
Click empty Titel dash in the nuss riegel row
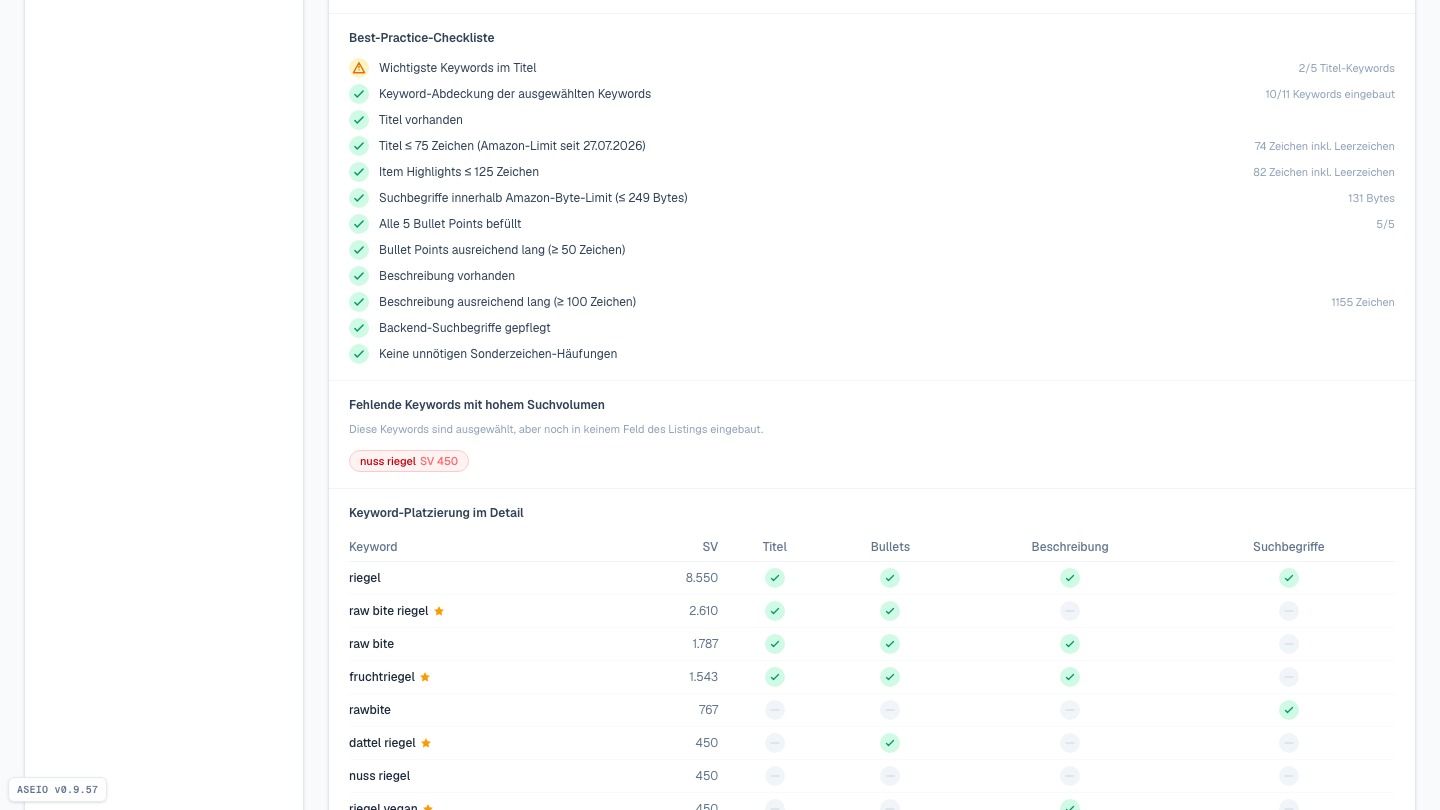tap(775, 776)
